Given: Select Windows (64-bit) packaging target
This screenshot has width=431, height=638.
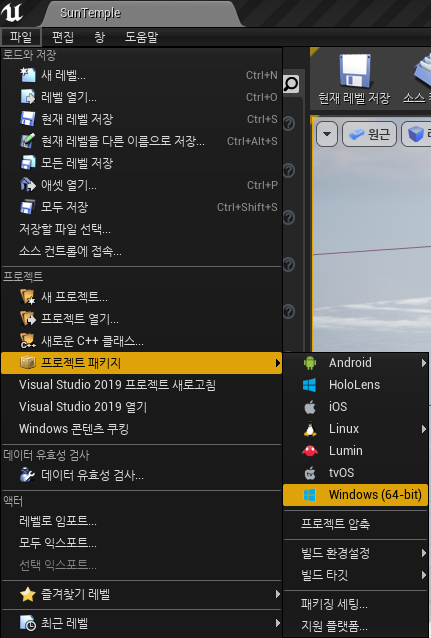Looking at the screenshot, I should pos(355,495).
